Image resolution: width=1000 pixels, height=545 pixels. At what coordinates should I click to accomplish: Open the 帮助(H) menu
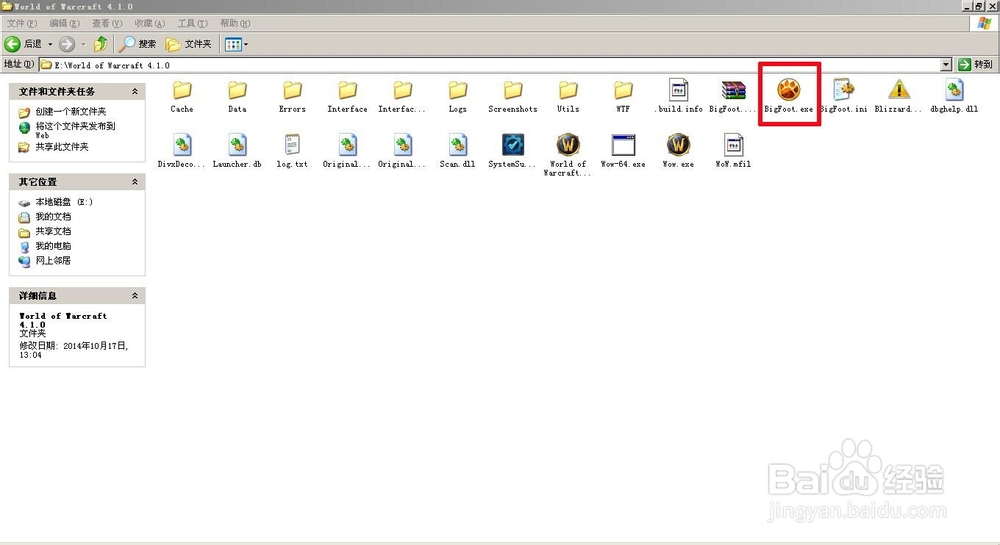235,23
